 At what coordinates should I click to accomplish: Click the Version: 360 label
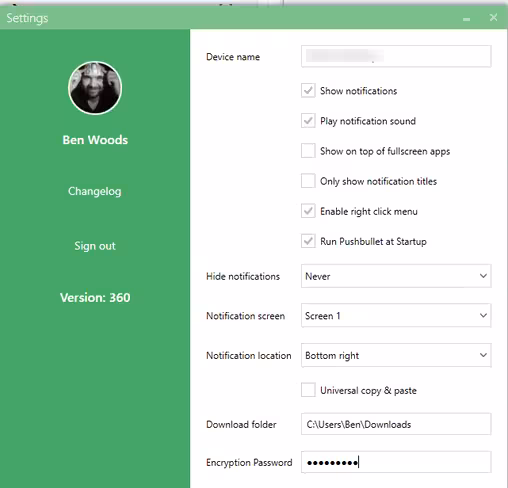[x=95, y=297]
